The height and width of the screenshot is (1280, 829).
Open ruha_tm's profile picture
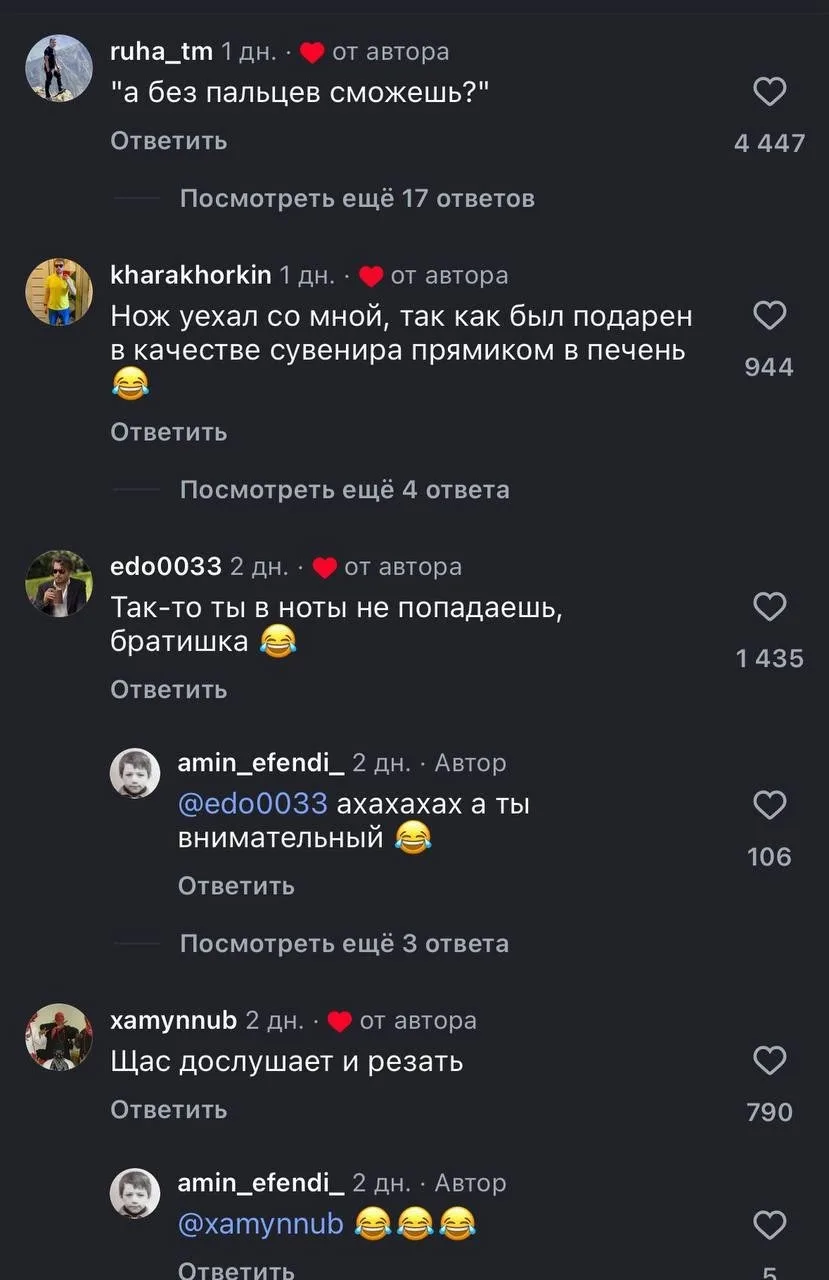58,68
